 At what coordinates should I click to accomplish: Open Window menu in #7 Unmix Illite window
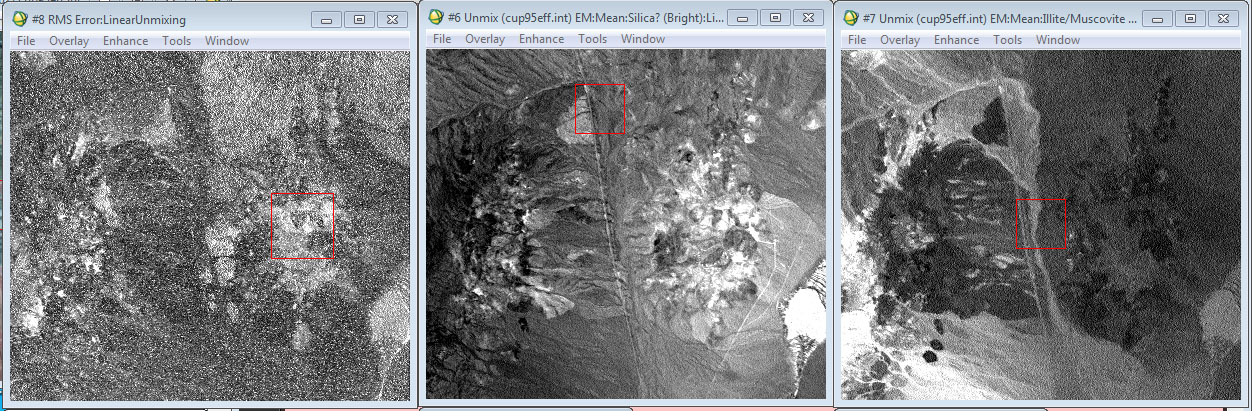pos(1058,40)
